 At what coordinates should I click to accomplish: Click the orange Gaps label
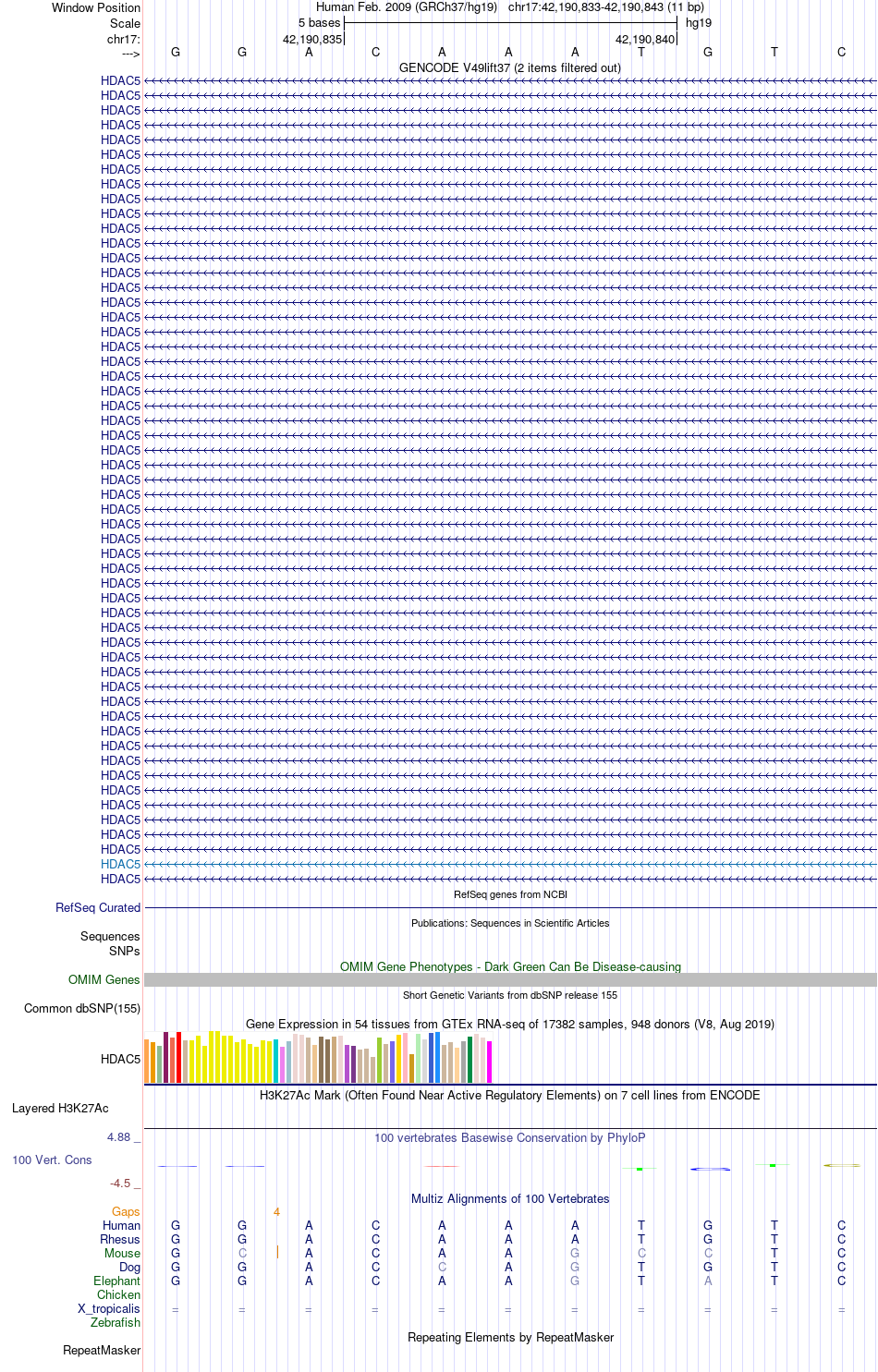pos(126,1212)
